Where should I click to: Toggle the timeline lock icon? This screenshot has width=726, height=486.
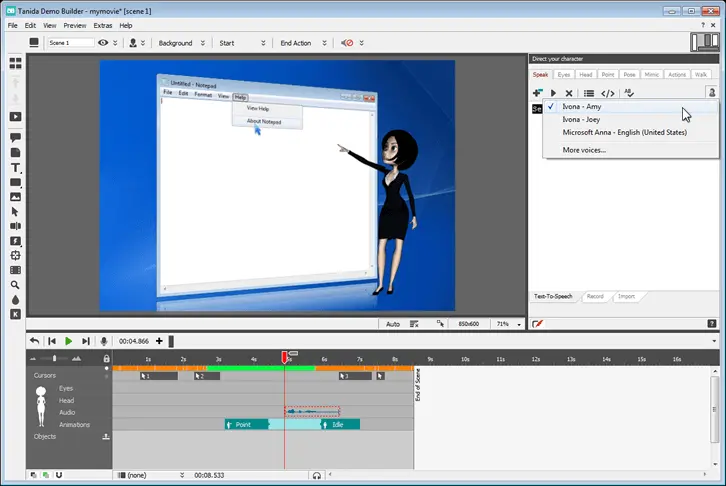[105, 358]
